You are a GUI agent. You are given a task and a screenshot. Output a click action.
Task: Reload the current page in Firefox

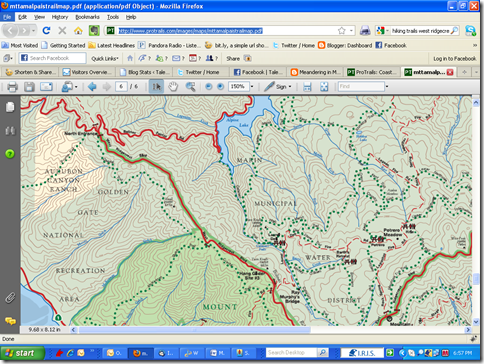[46, 31]
